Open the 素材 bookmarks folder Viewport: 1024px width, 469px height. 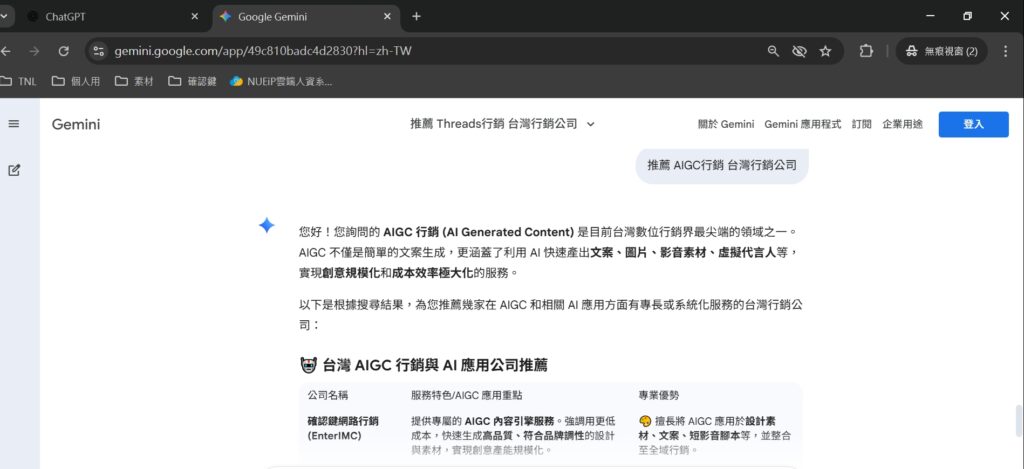point(134,82)
